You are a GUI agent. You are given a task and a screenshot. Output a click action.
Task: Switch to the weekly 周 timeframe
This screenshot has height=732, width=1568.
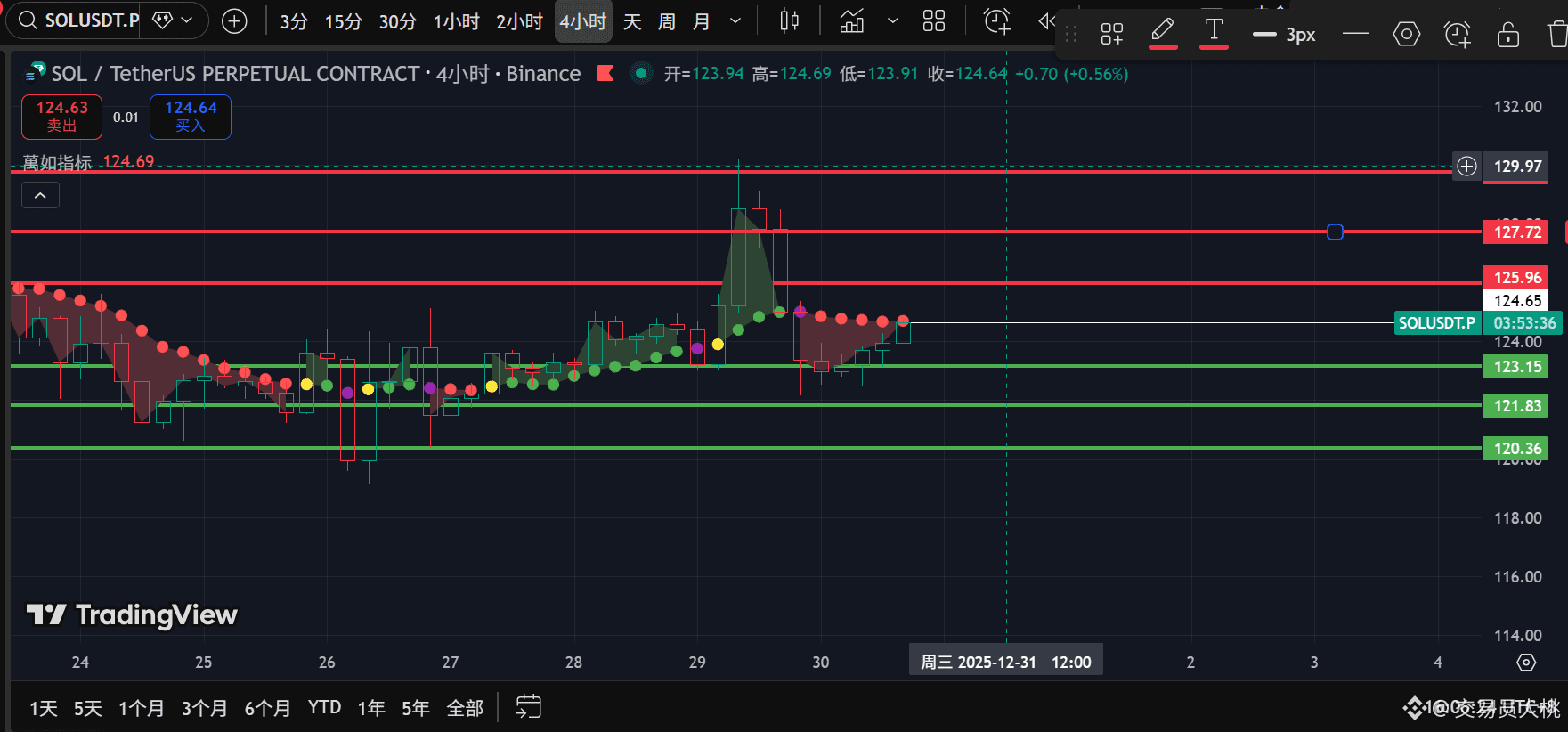(666, 21)
